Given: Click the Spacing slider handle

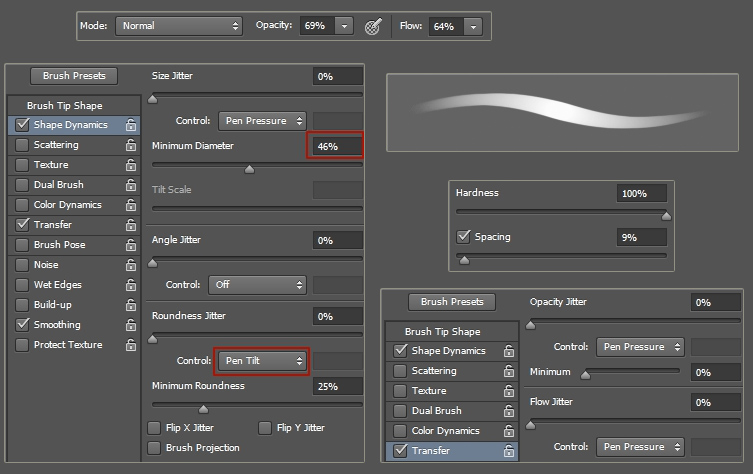Looking at the screenshot, I should pos(464,260).
